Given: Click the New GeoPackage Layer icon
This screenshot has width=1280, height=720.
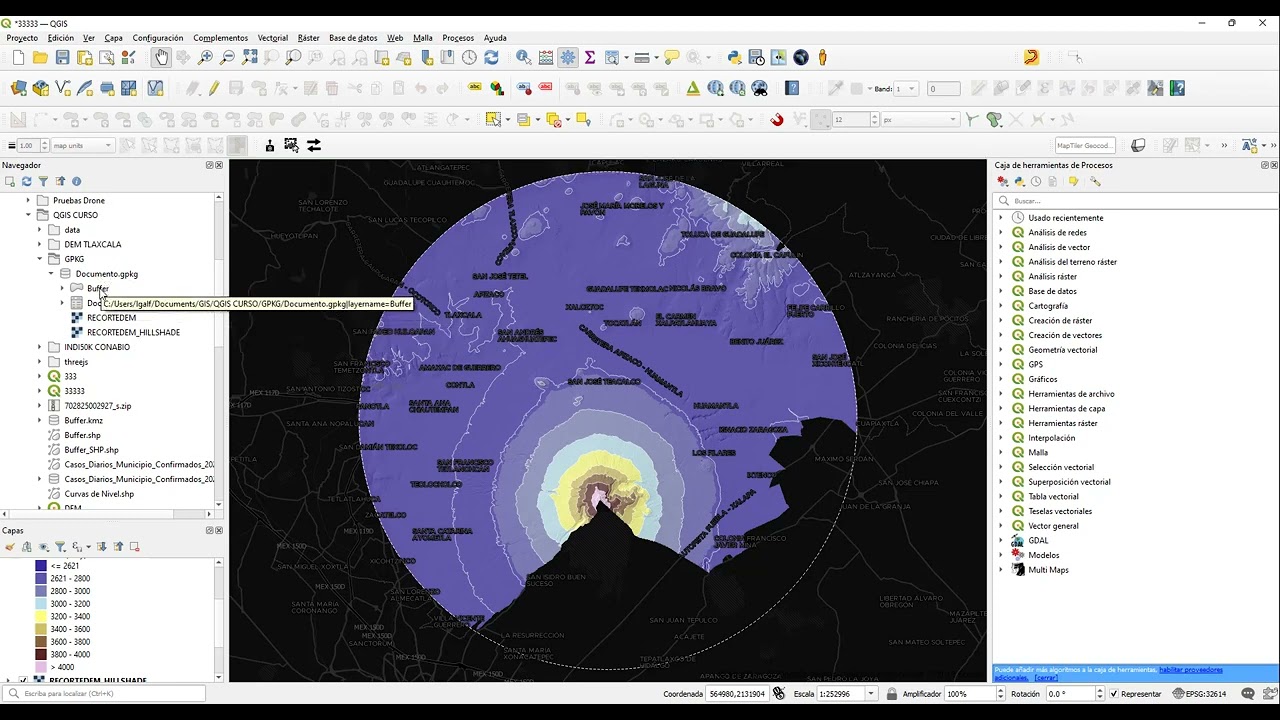Looking at the screenshot, I should pos(41,88).
